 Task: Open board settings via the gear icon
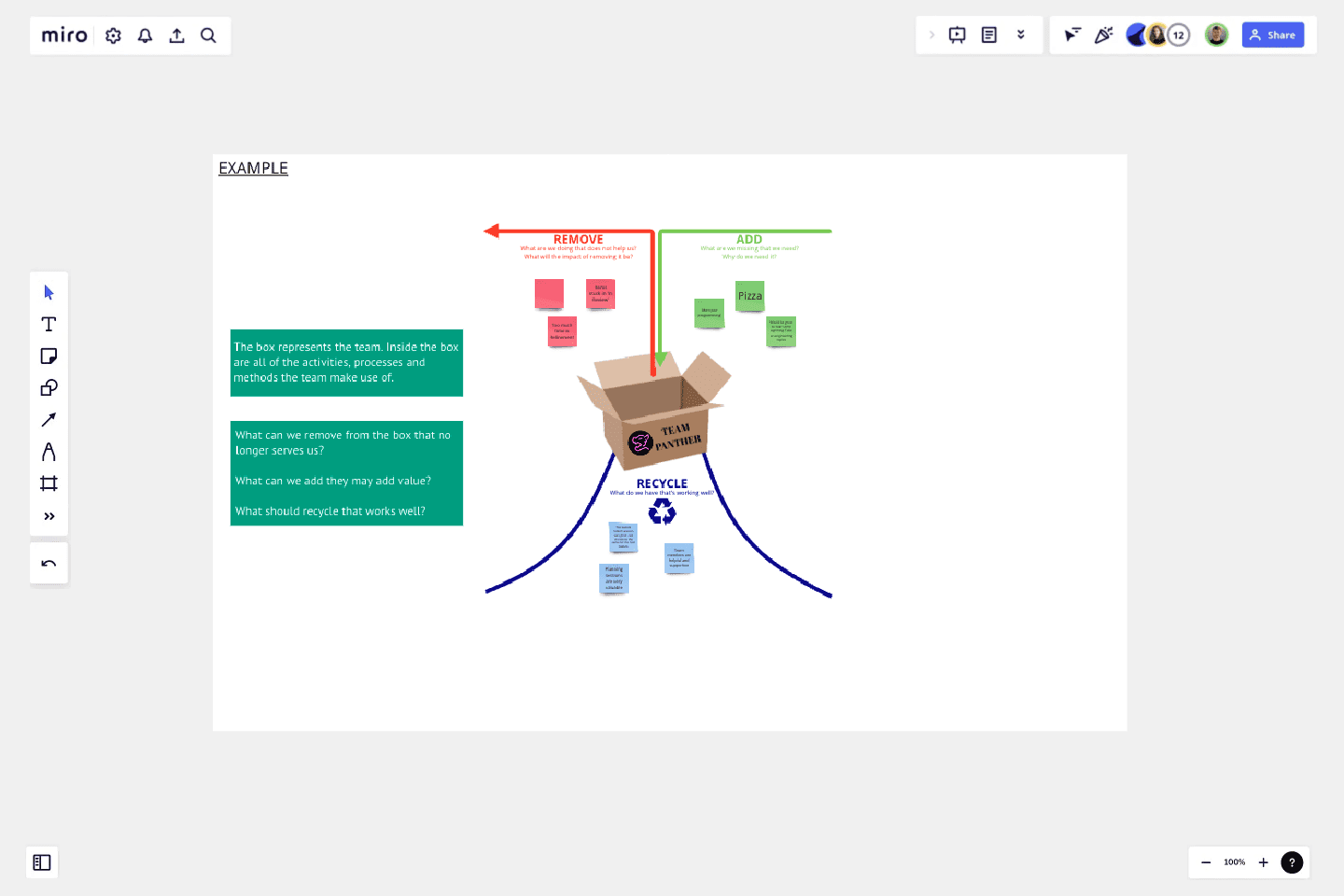pyautogui.click(x=113, y=35)
